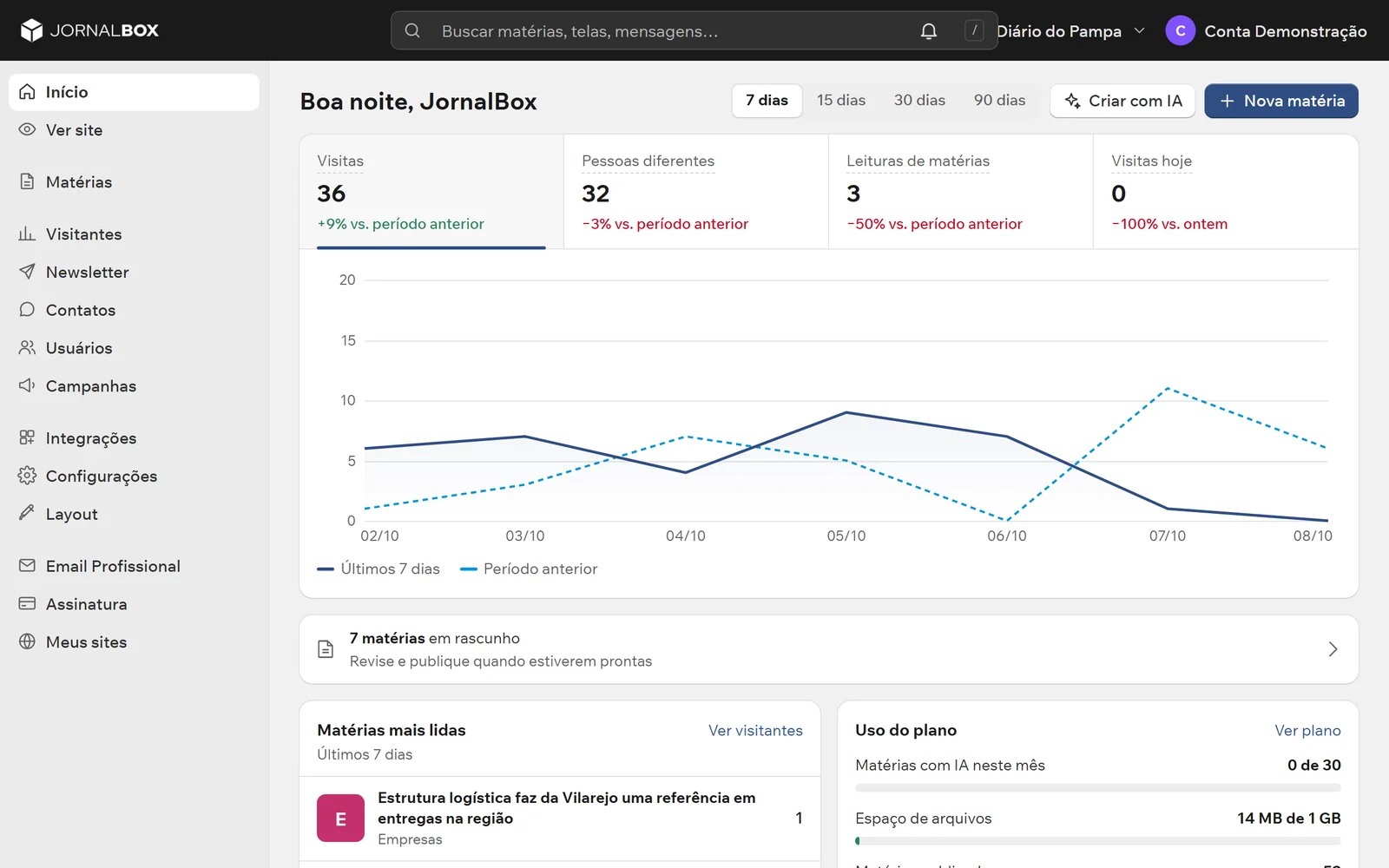Click the Matérias document icon
1389x868 pixels.
click(x=27, y=181)
